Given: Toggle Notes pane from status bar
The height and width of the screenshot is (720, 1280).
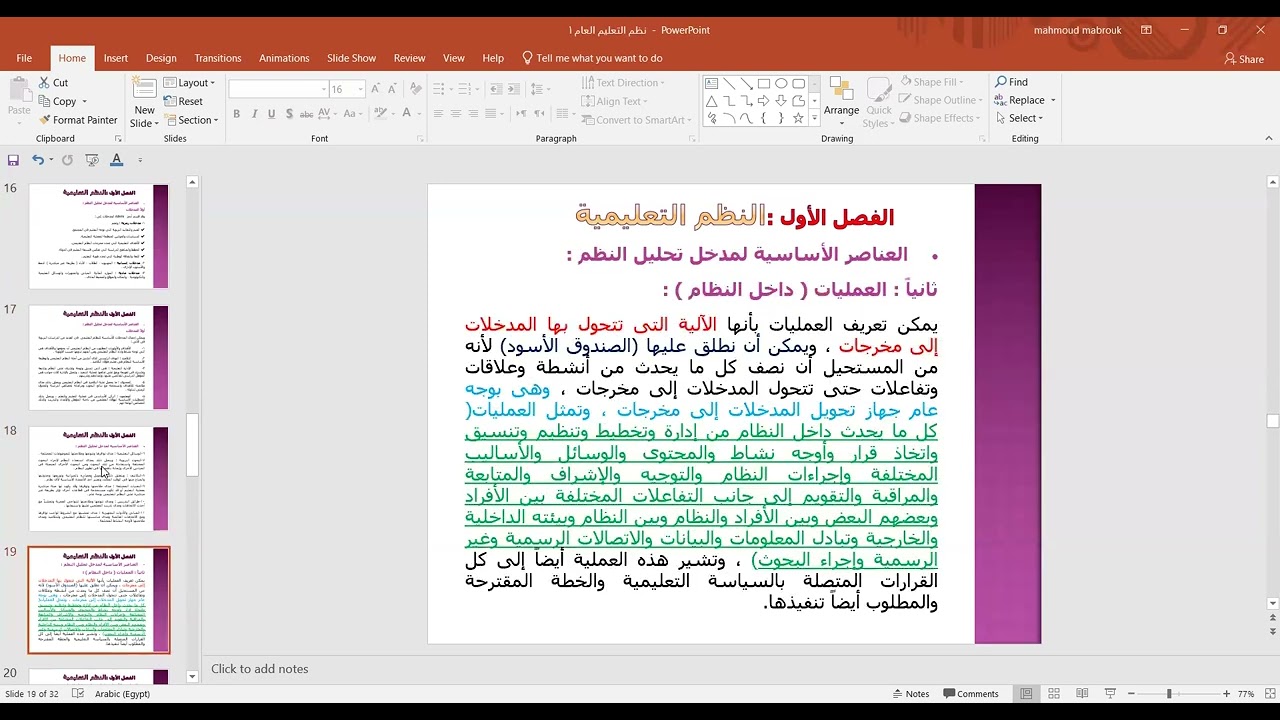Looking at the screenshot, I should click(910, 694).
